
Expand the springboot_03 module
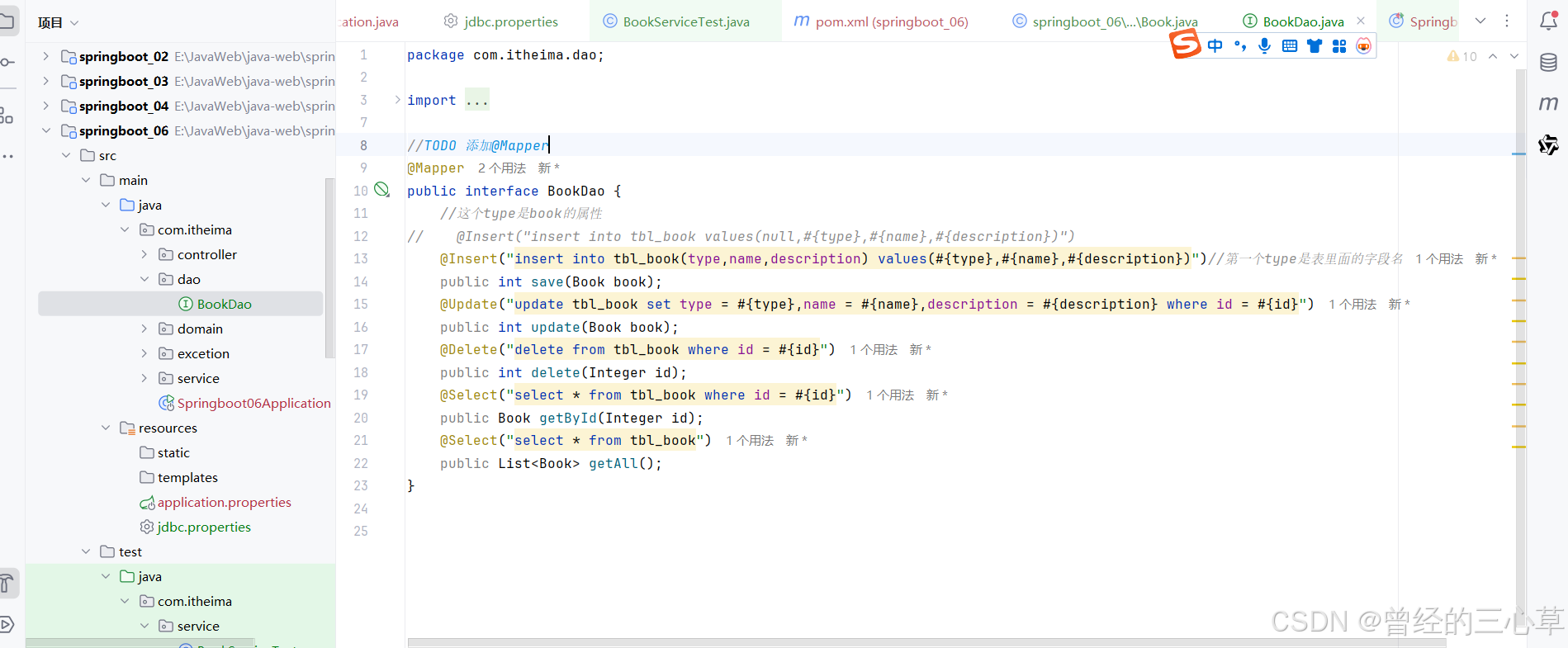click(46, 81)
